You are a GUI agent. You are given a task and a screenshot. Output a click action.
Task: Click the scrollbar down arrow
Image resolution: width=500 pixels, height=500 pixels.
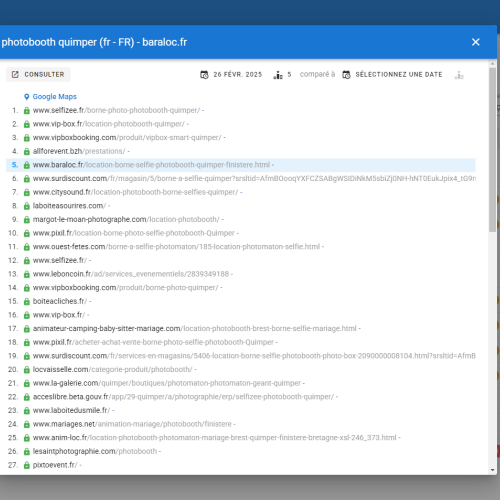coord(493,470)
